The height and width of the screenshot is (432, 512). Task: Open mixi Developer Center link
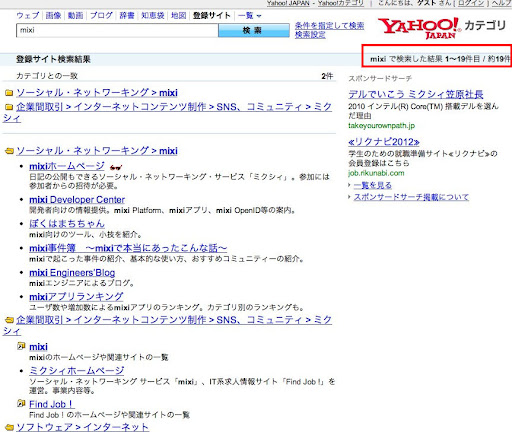click(77, 200)
